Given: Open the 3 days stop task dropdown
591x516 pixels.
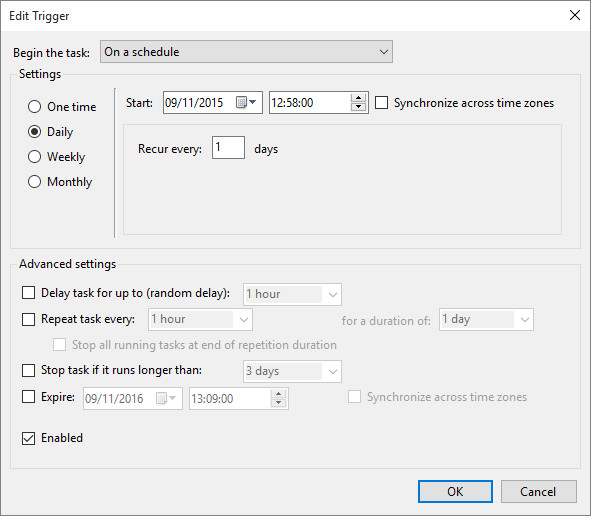Looking at the screenshot, I should 292,371.
